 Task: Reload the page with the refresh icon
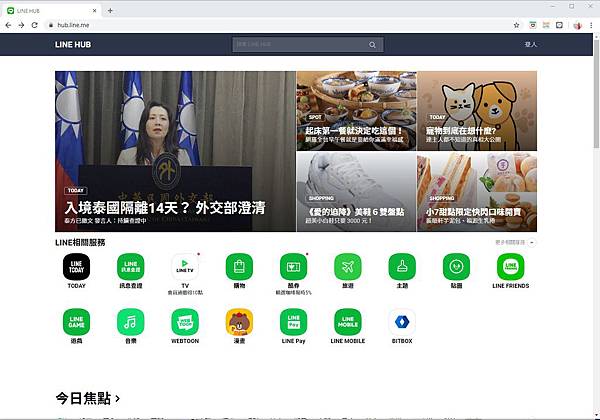pyautogui.click(x=34, y=25)
